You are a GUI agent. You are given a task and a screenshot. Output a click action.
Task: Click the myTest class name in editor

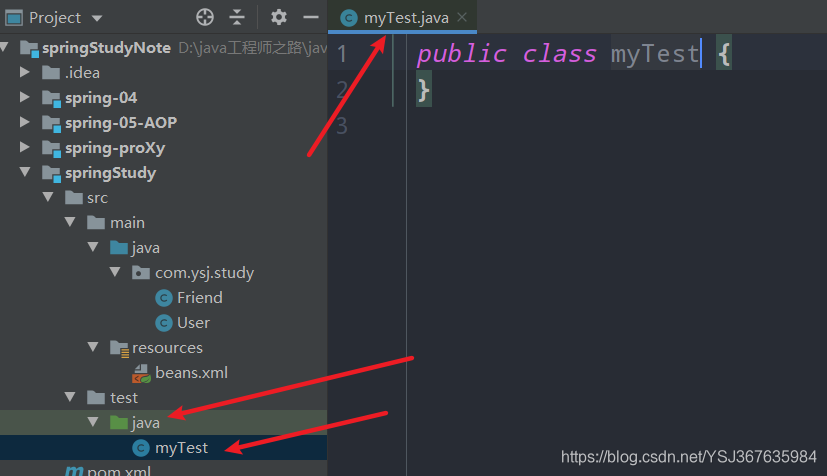tap(656, 54)
